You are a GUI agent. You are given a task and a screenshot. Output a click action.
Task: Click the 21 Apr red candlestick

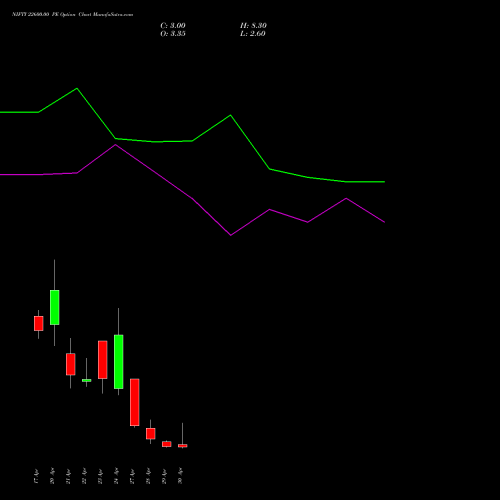(71, 364)
